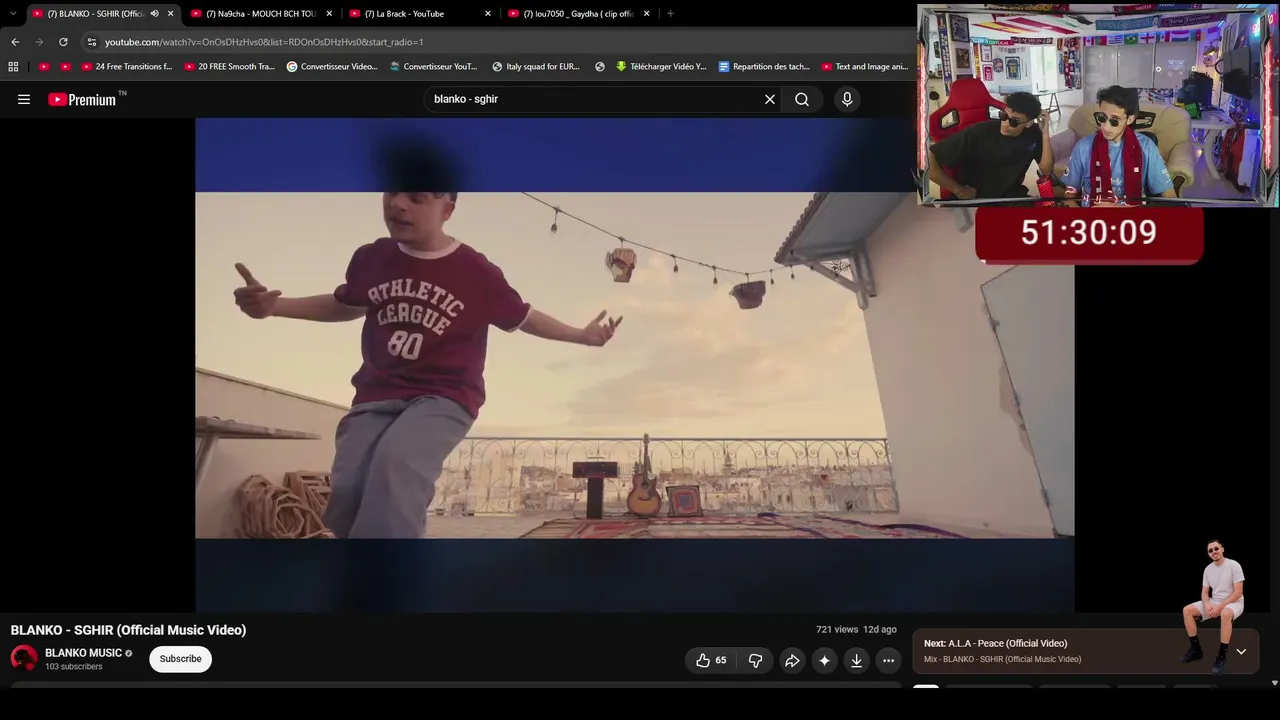
Task: Open the Text and Image ani... bookmark
Action: (x=865, y=67)
